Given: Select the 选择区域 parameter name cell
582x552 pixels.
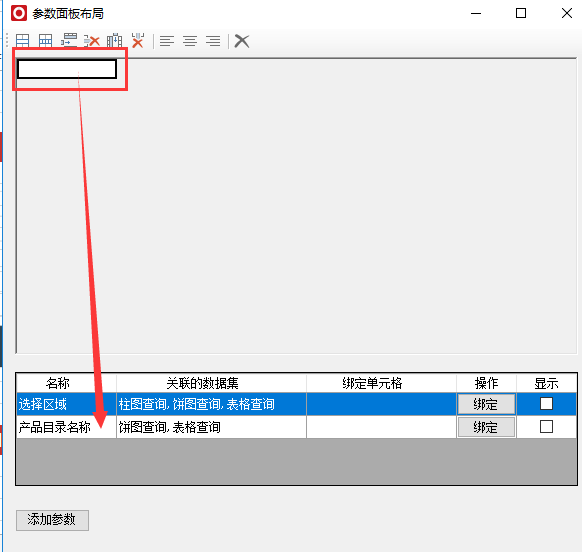Looking at the screenshot, I should pyautogui.click(x=66, y=404).
